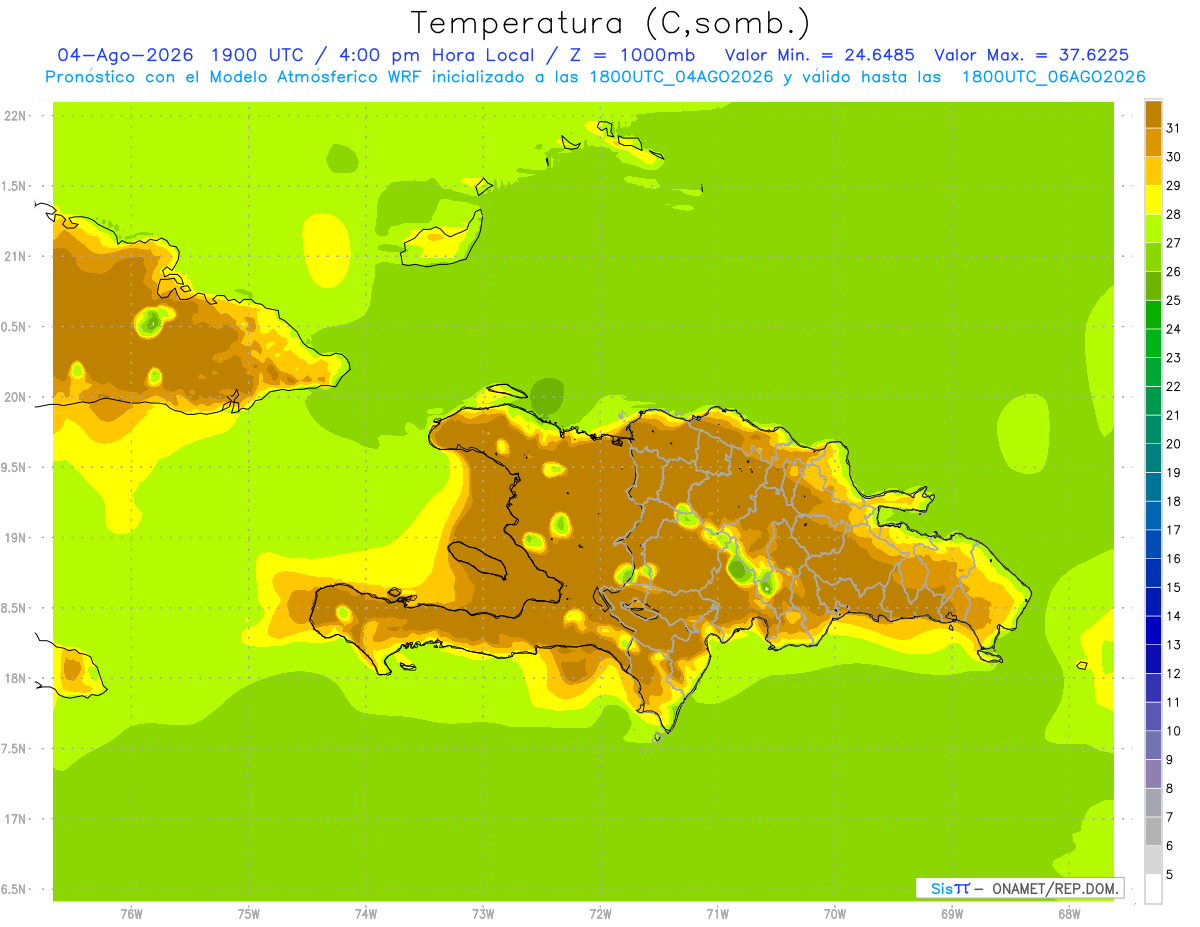Image resolution: width=1200 pixels, height=927 pixels.
Task: Select the yellow swatch between 28 and 29
Action: click(1153, 200)
